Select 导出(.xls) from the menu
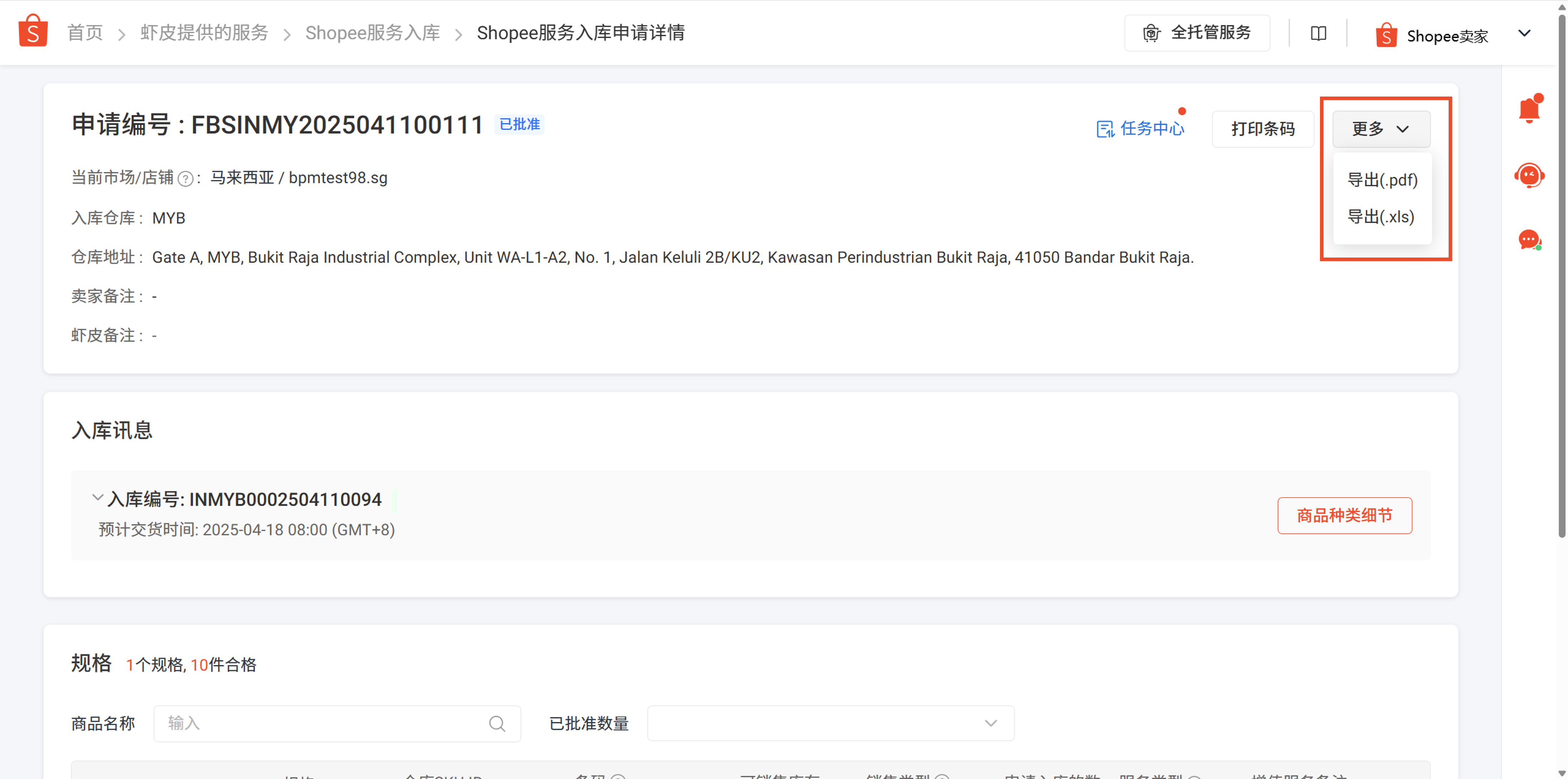 pyautogui.click(x=1381, y=217)
